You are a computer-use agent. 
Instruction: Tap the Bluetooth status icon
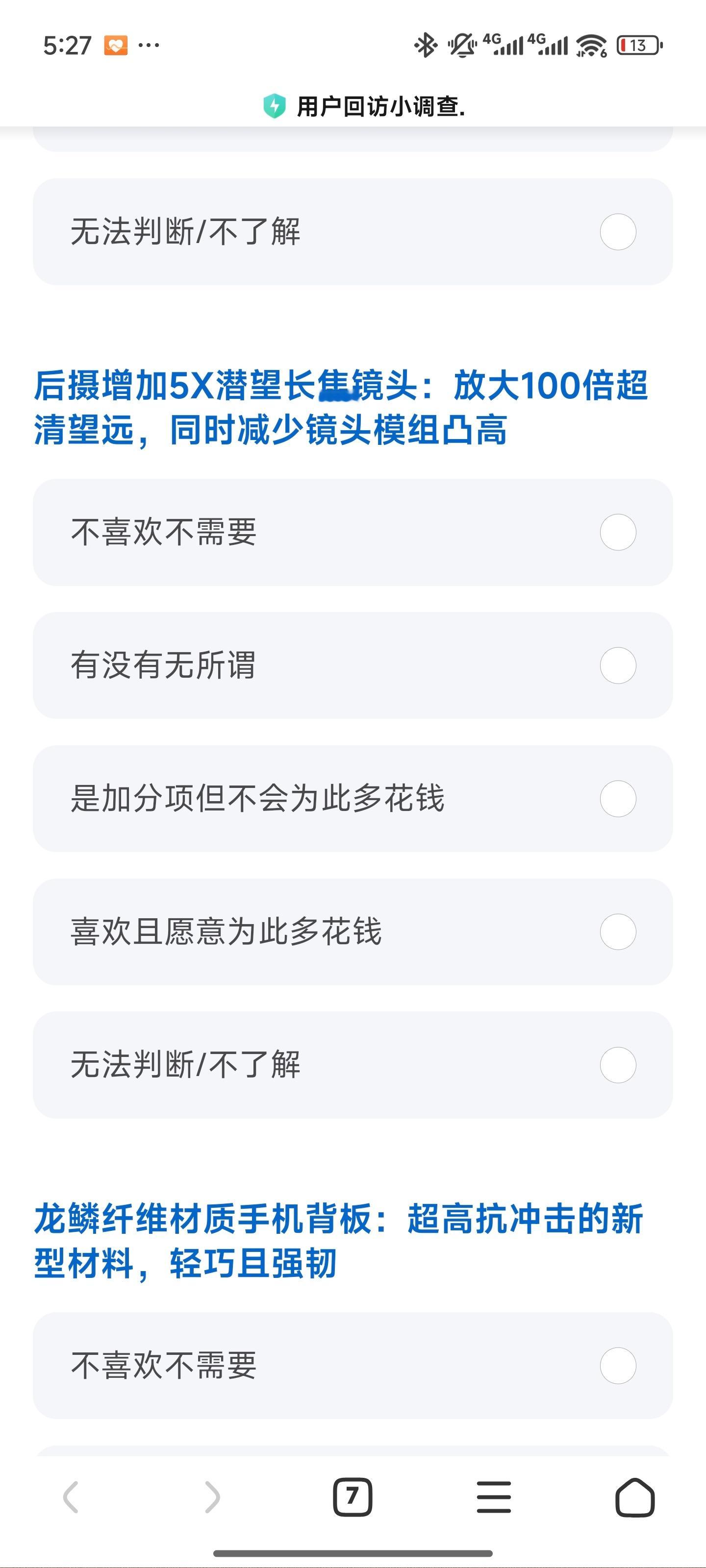425,45
